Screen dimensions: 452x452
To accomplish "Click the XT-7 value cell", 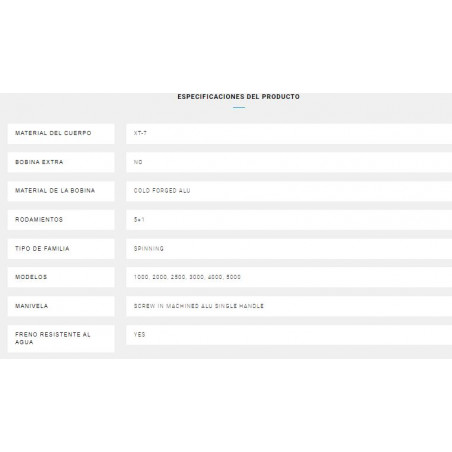I will 289,134.
